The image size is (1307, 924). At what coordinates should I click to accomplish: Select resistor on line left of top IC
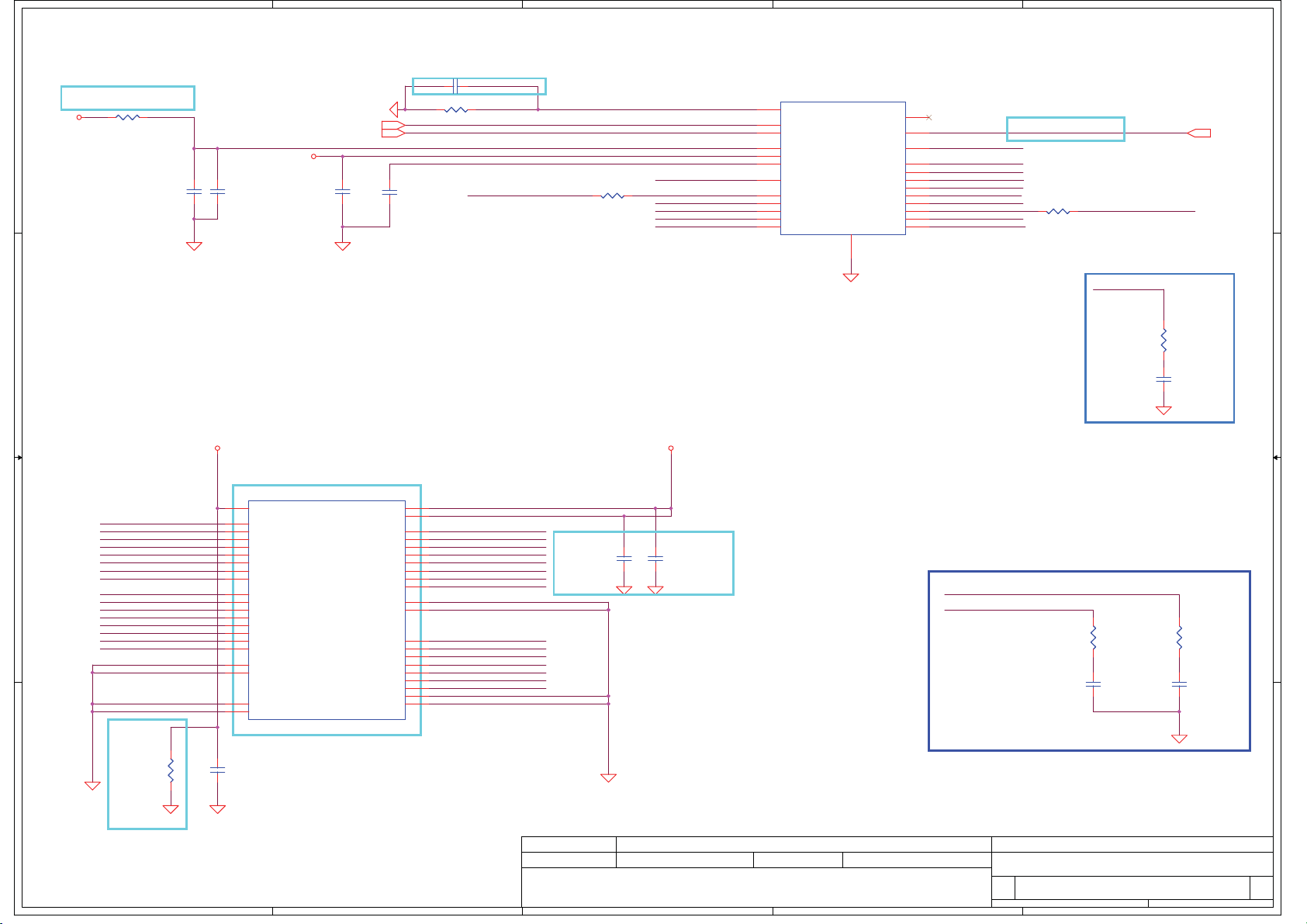coord(612,196)
